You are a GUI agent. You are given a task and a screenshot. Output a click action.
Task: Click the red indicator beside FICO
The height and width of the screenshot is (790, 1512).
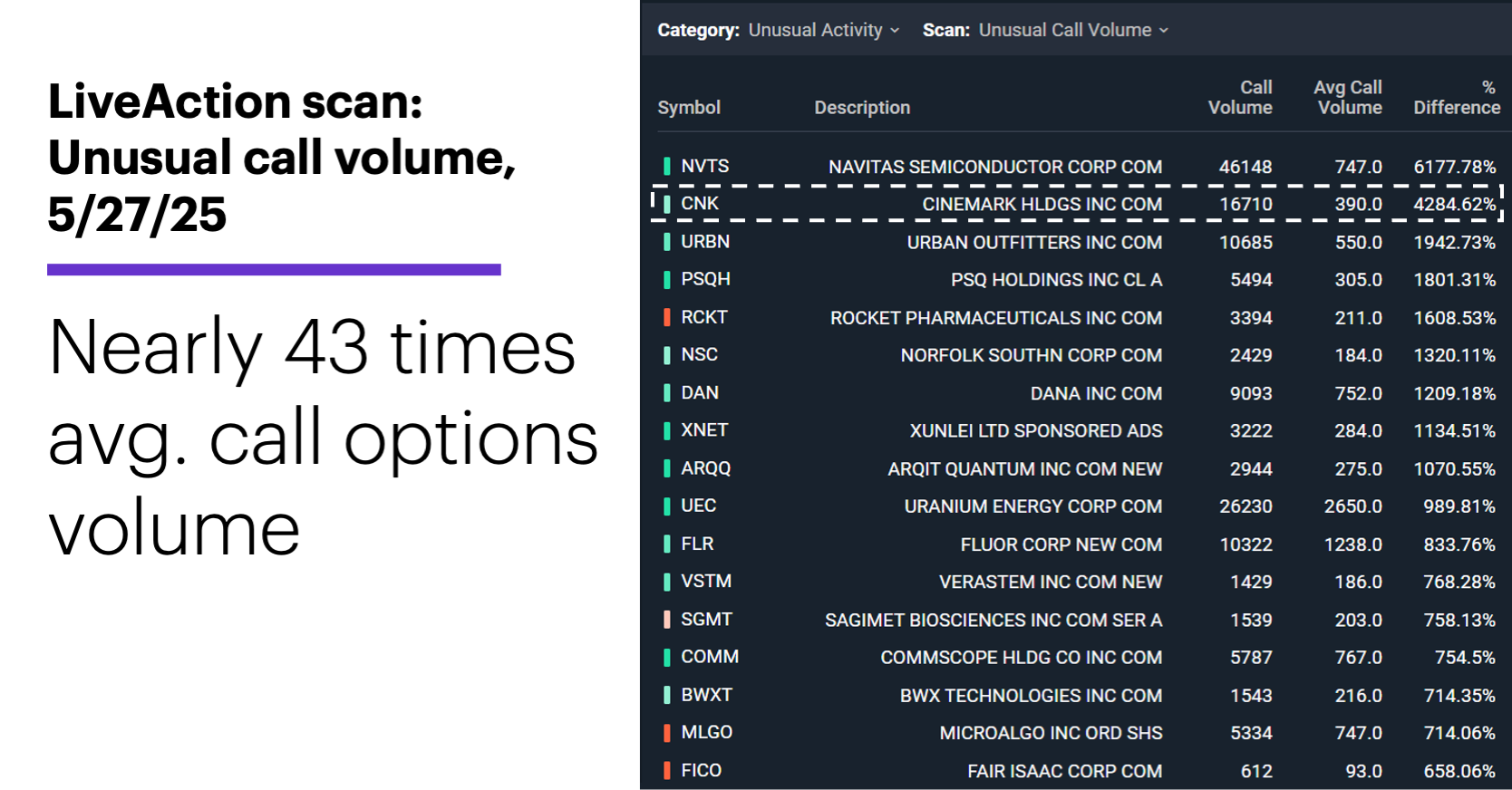pyautogui.click(x=669, y=770)
